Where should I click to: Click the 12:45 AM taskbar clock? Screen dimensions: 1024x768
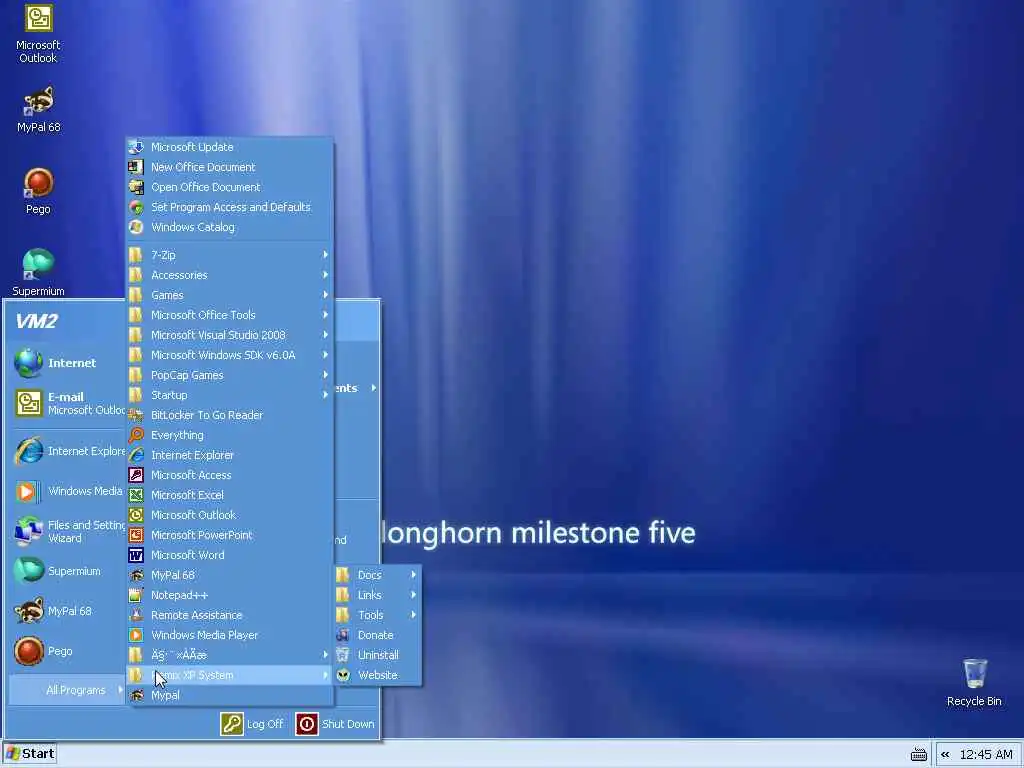coord(985,755)
